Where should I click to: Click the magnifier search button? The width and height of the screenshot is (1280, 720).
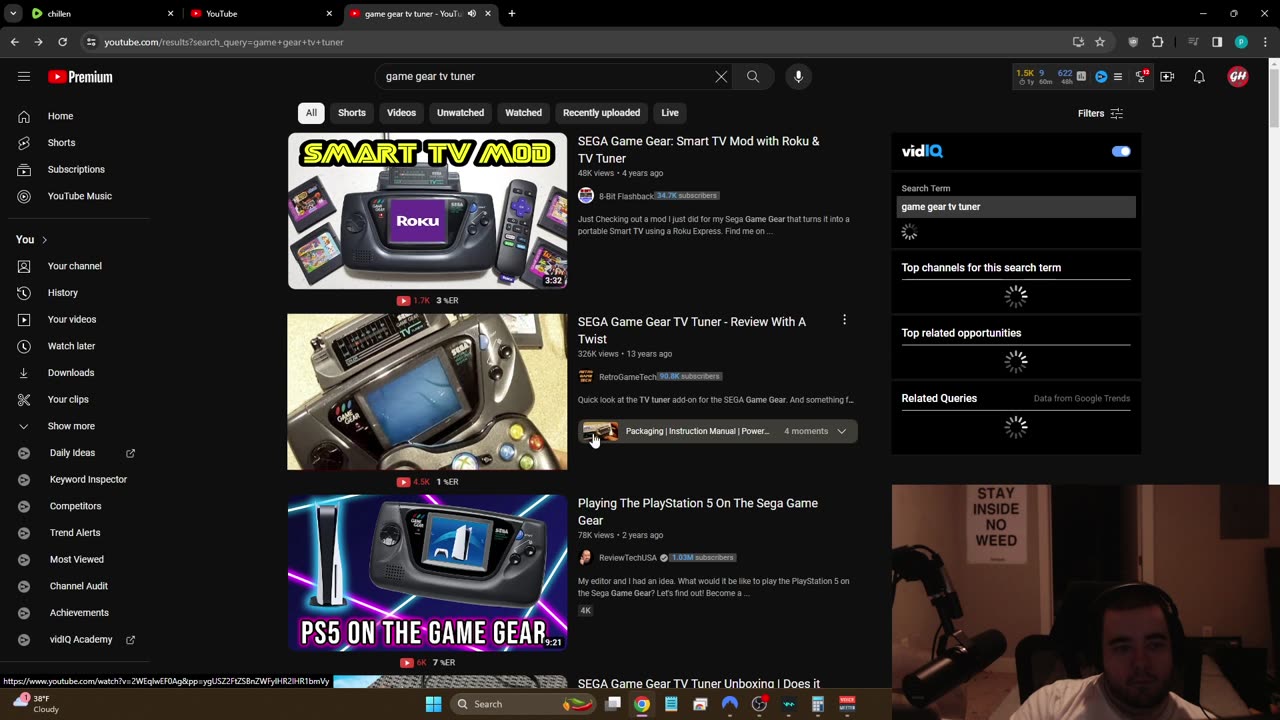point(753,76)
